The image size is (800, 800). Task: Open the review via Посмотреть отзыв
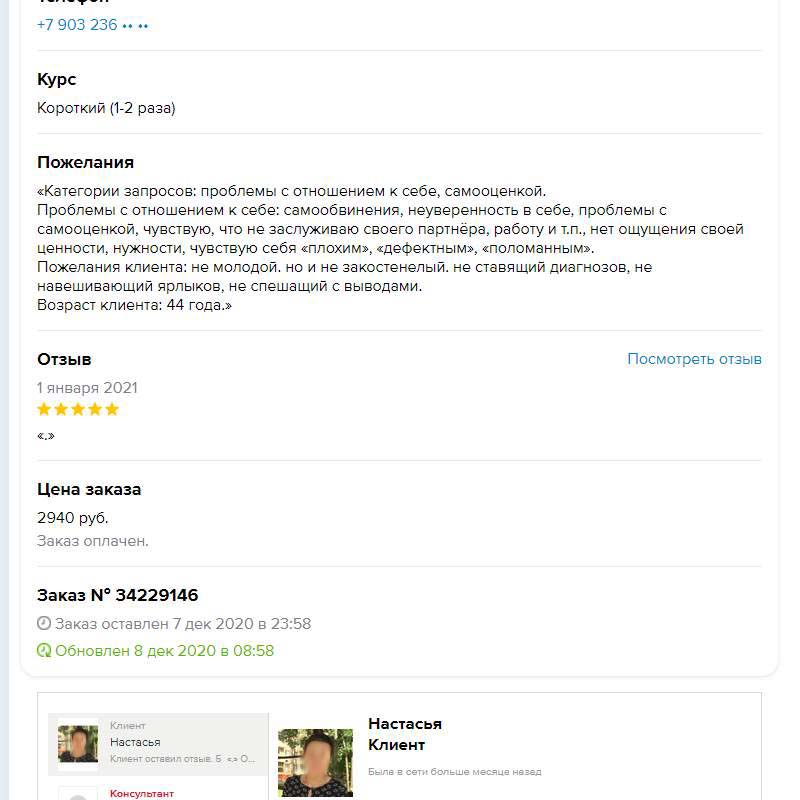pyautogui.click(x=694, y=358)
